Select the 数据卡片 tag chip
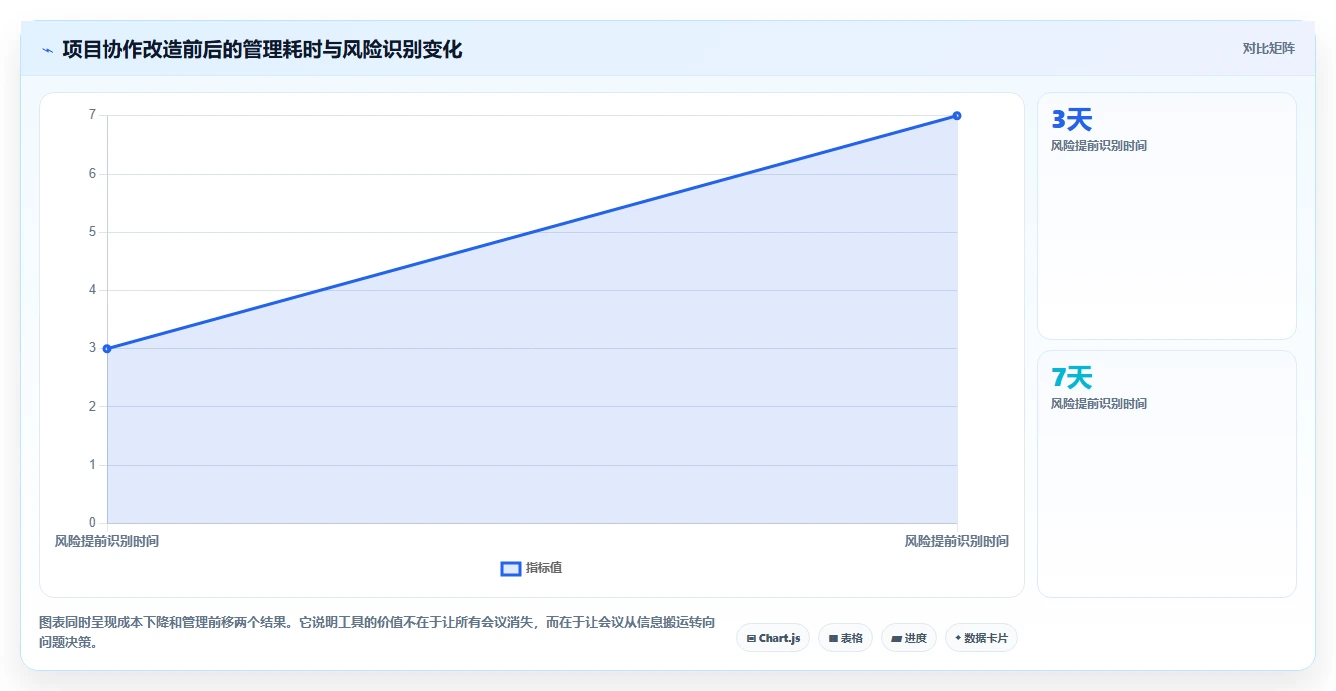The height and width of the screenshot is (691, 1336). 981,638
